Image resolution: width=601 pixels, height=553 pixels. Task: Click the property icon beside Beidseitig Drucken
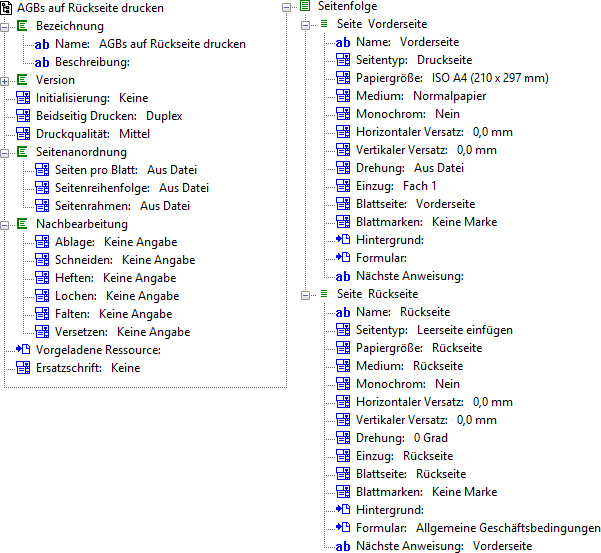pyautogui.click(x=24, y=116)
